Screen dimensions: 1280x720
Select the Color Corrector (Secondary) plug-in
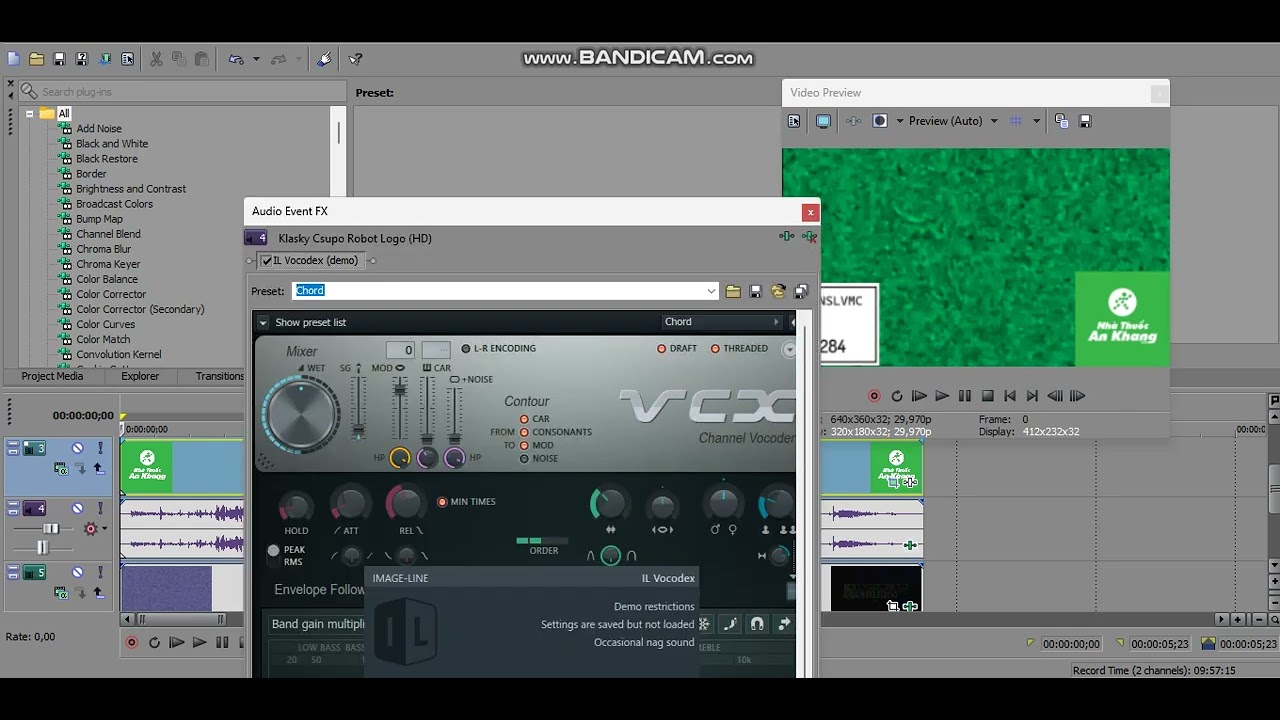(x=140, y=309)
